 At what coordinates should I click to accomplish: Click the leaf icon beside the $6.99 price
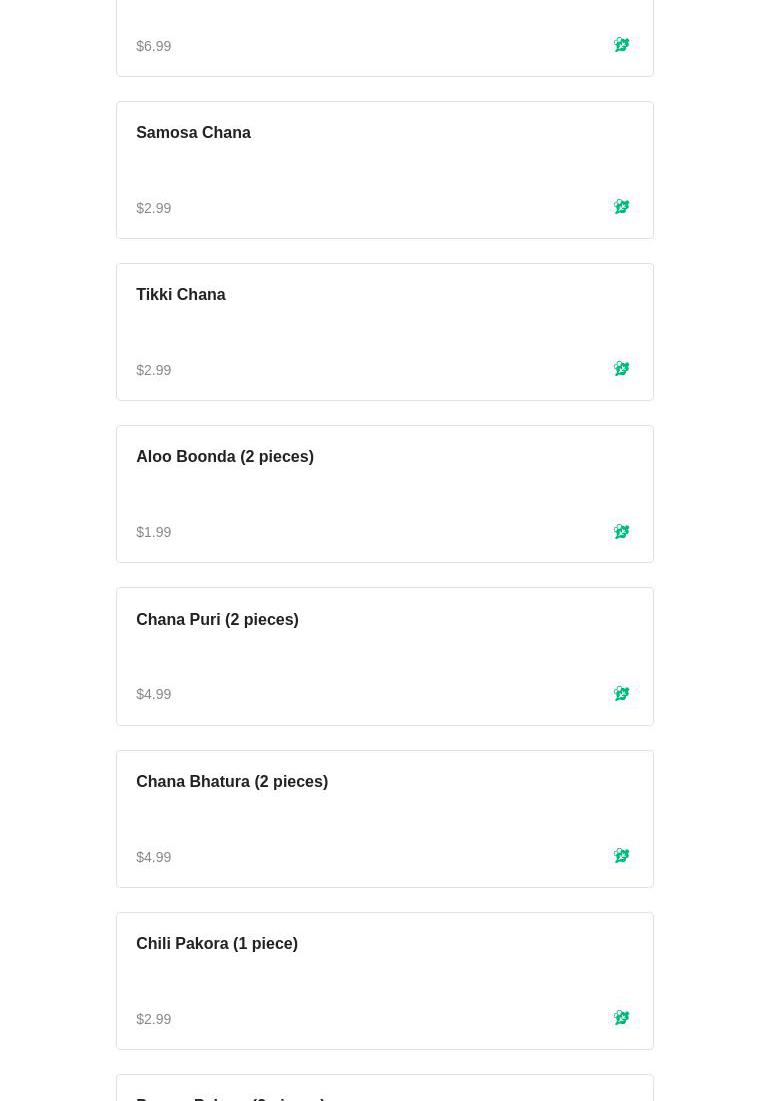(x=621, y=45)
